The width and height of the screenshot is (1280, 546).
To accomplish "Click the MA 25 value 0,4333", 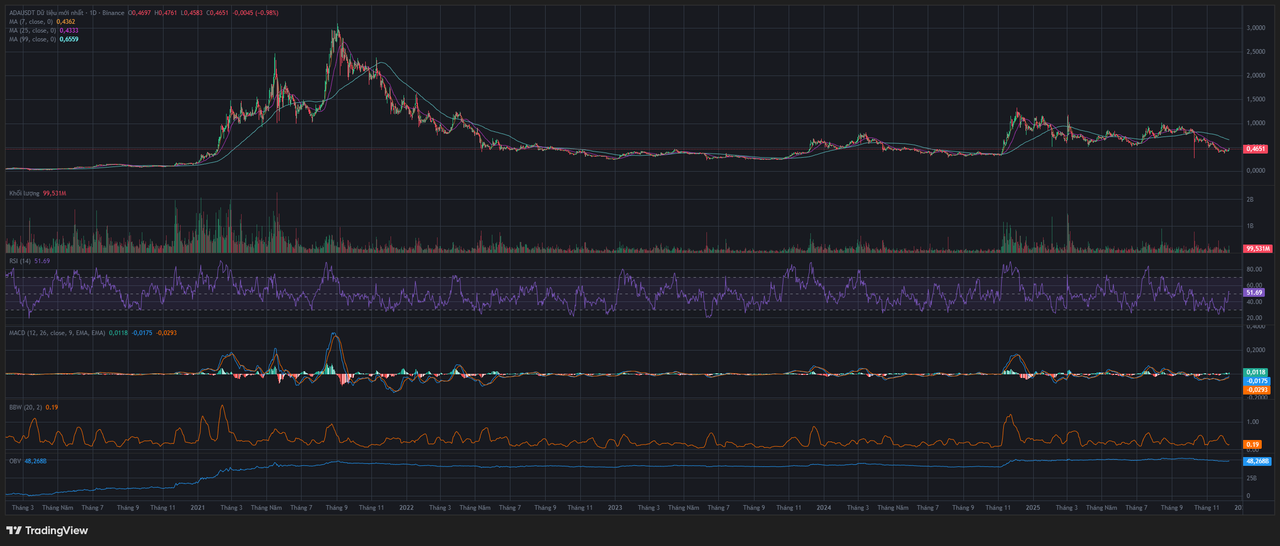I will [69, 30].
